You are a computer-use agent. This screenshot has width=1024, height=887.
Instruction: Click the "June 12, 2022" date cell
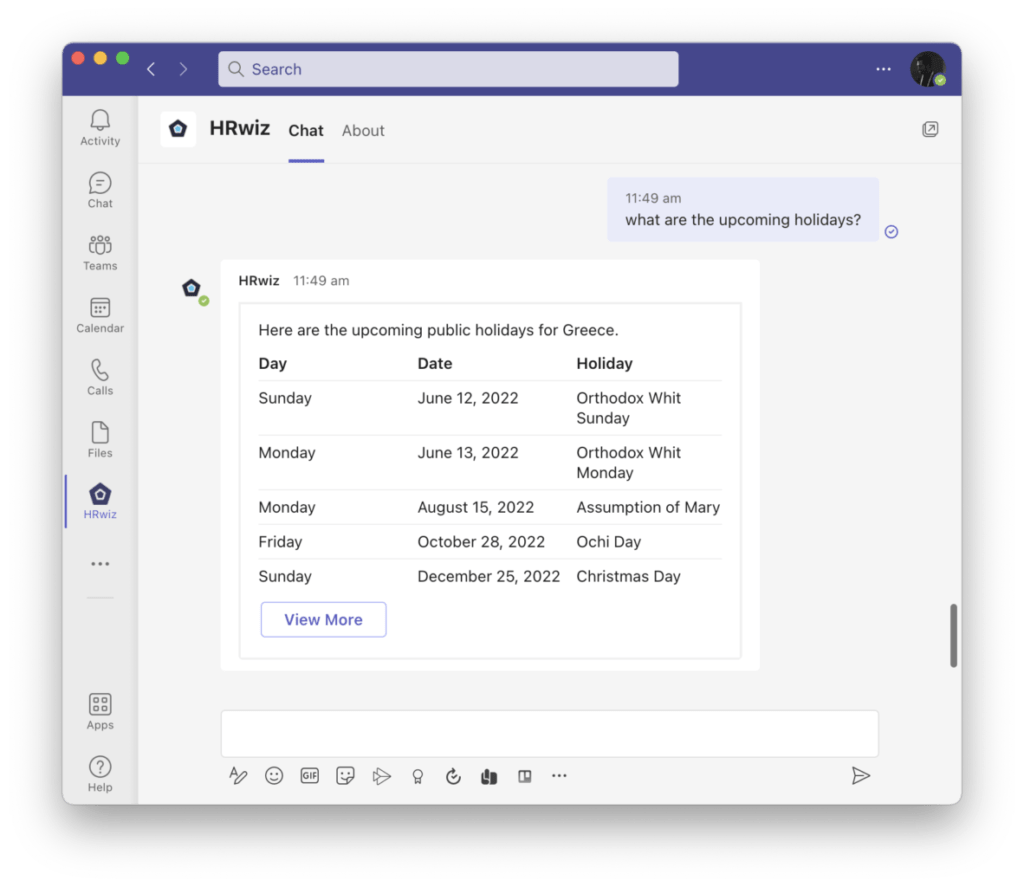(x=468, y=398)
